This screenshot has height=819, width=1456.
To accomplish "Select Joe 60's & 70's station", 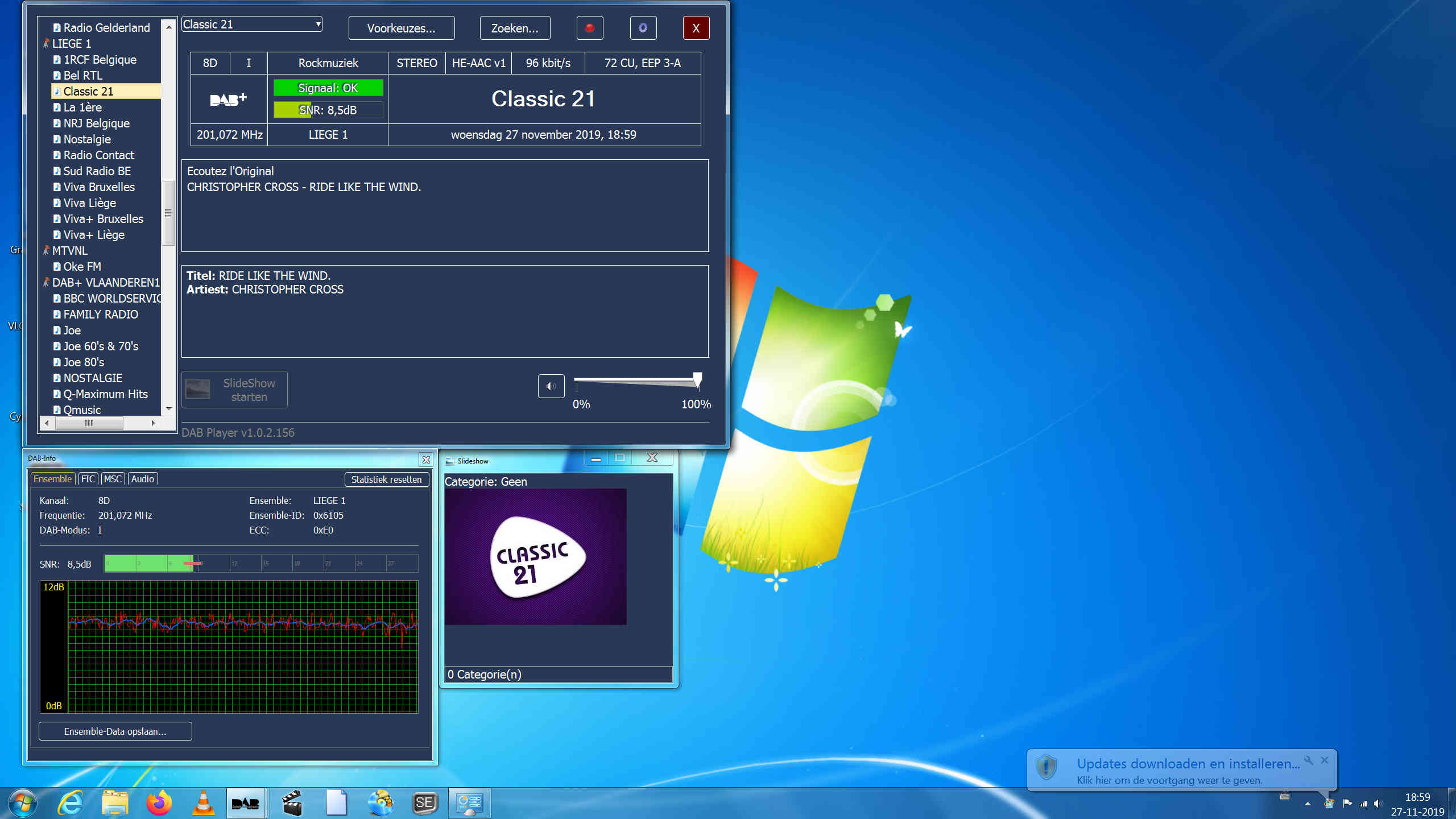I will (x=101, y=346).
